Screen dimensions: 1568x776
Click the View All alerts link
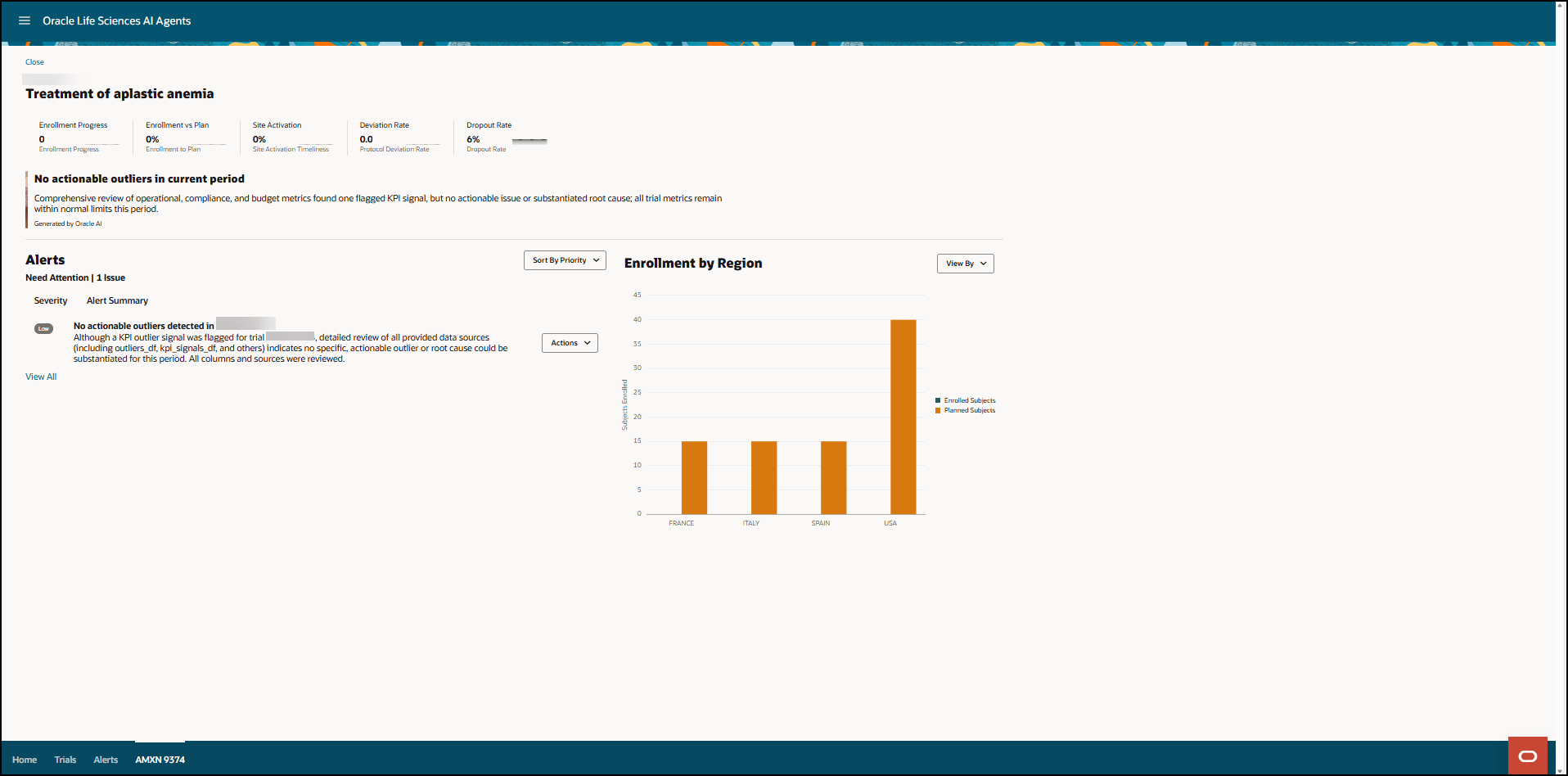coord(41,377)
